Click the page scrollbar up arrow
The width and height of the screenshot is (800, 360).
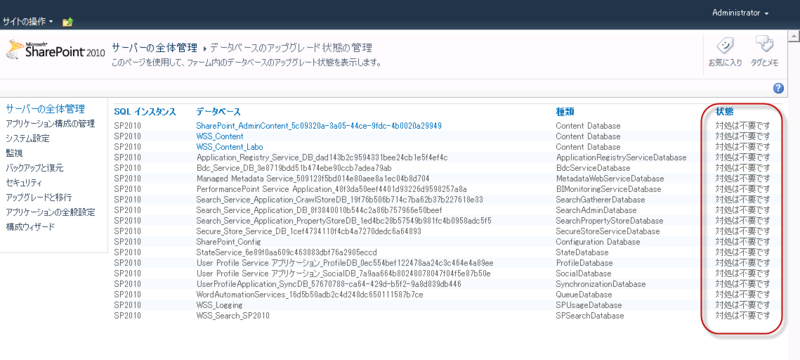pos(794,36)
